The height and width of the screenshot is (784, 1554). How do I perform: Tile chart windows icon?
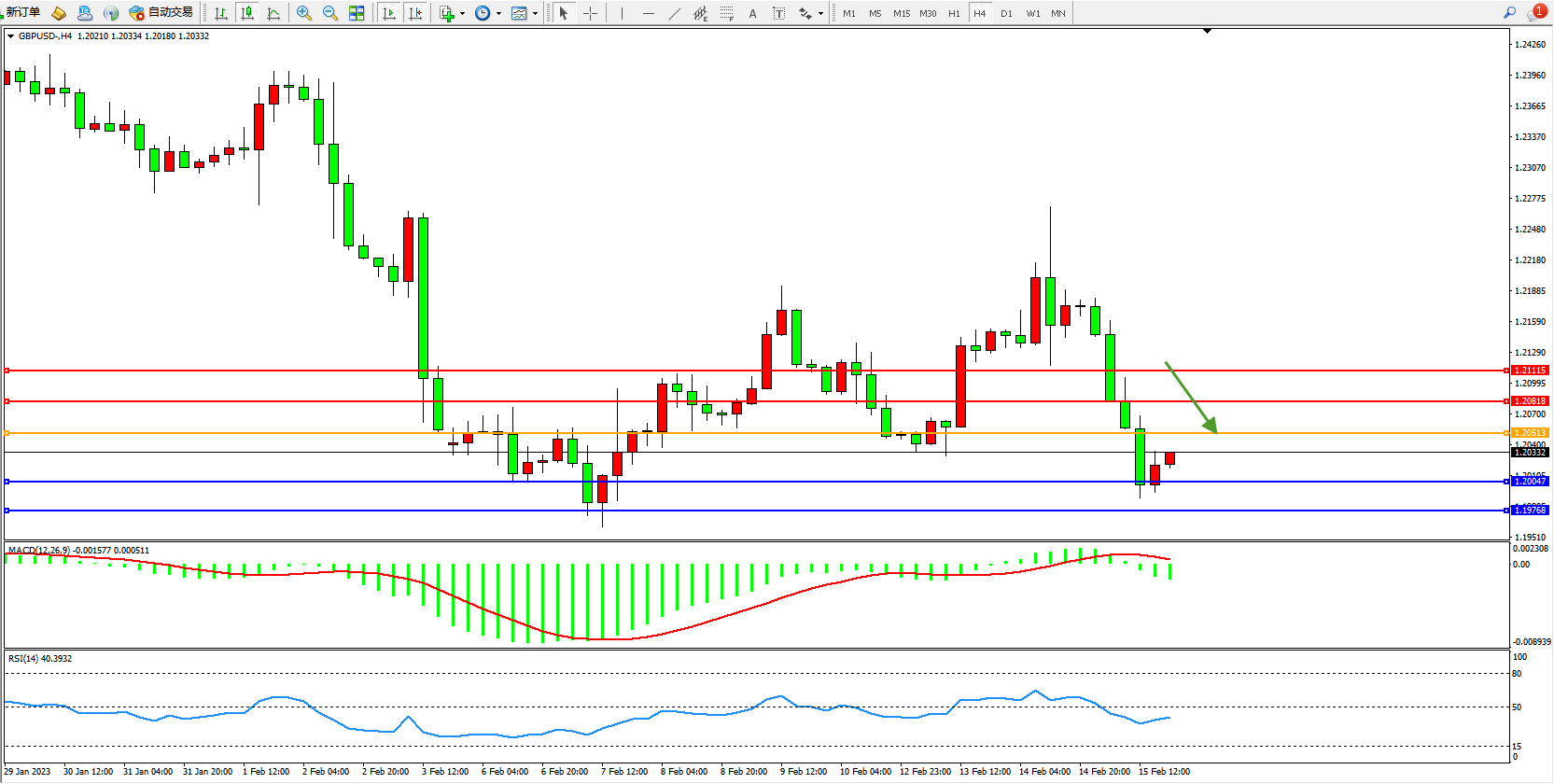[x=357, y=13]
